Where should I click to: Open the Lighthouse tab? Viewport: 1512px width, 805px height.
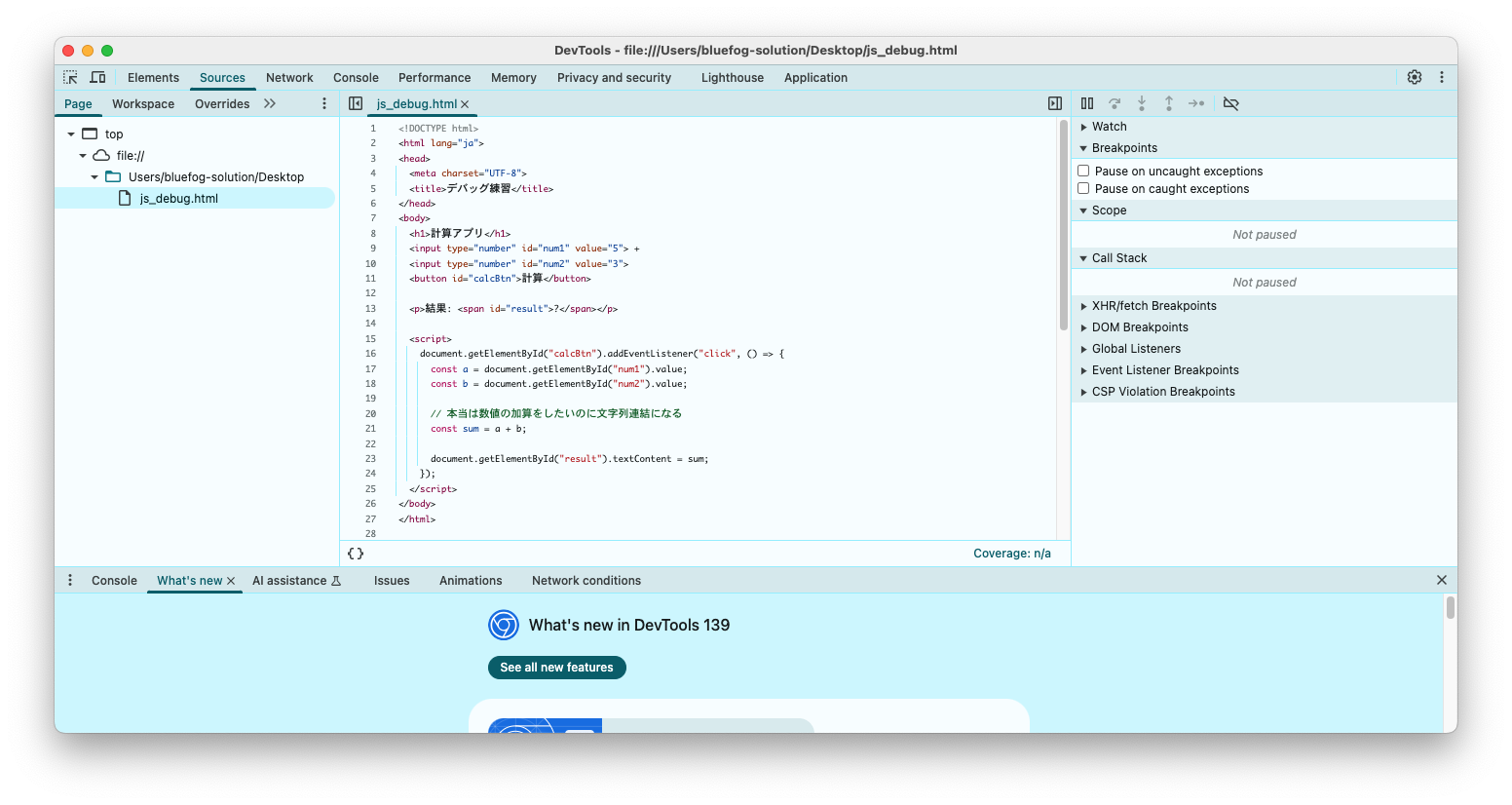(732, 78)
